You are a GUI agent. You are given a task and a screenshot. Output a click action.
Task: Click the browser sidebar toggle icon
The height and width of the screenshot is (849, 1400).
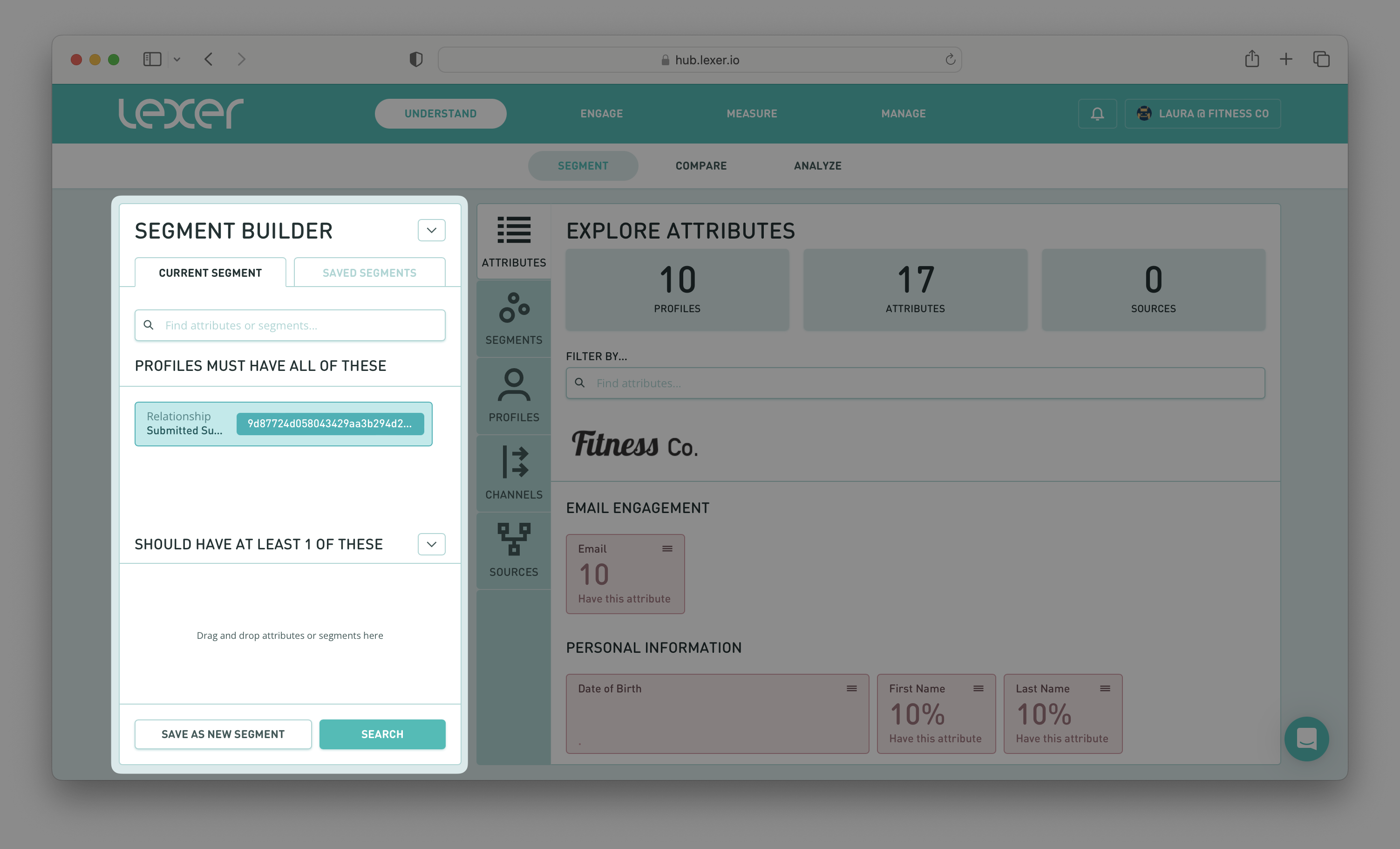tap(152, 59)
